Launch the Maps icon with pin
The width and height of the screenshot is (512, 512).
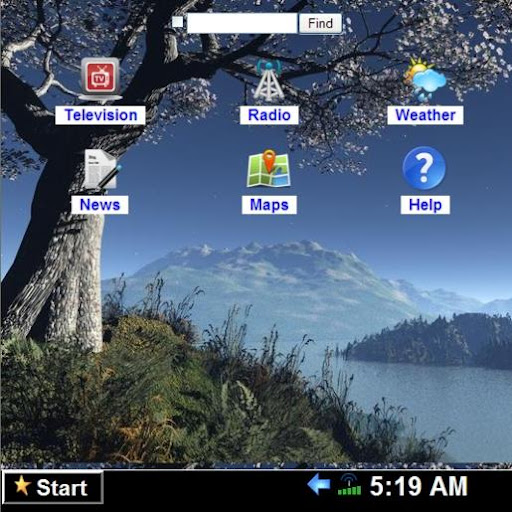click(269, 168)
